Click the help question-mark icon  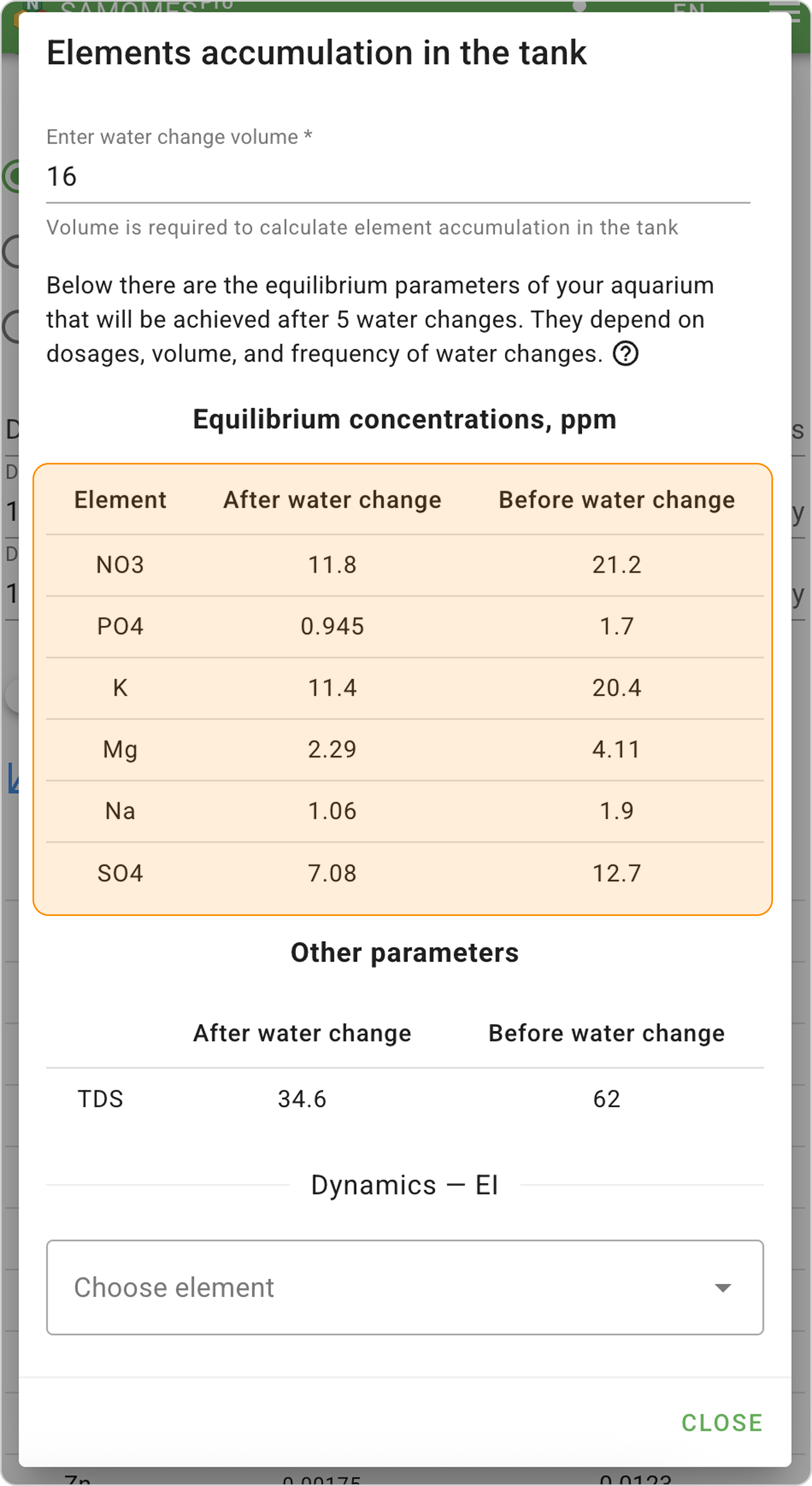coord(625,354)
